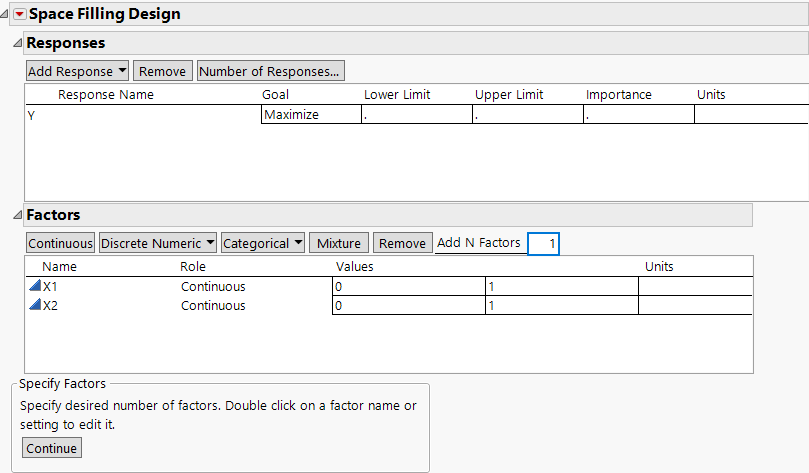The image size is (809, 473).
Task: Click the continuous factor icon beside X1
Action: (x=35, y=286)
